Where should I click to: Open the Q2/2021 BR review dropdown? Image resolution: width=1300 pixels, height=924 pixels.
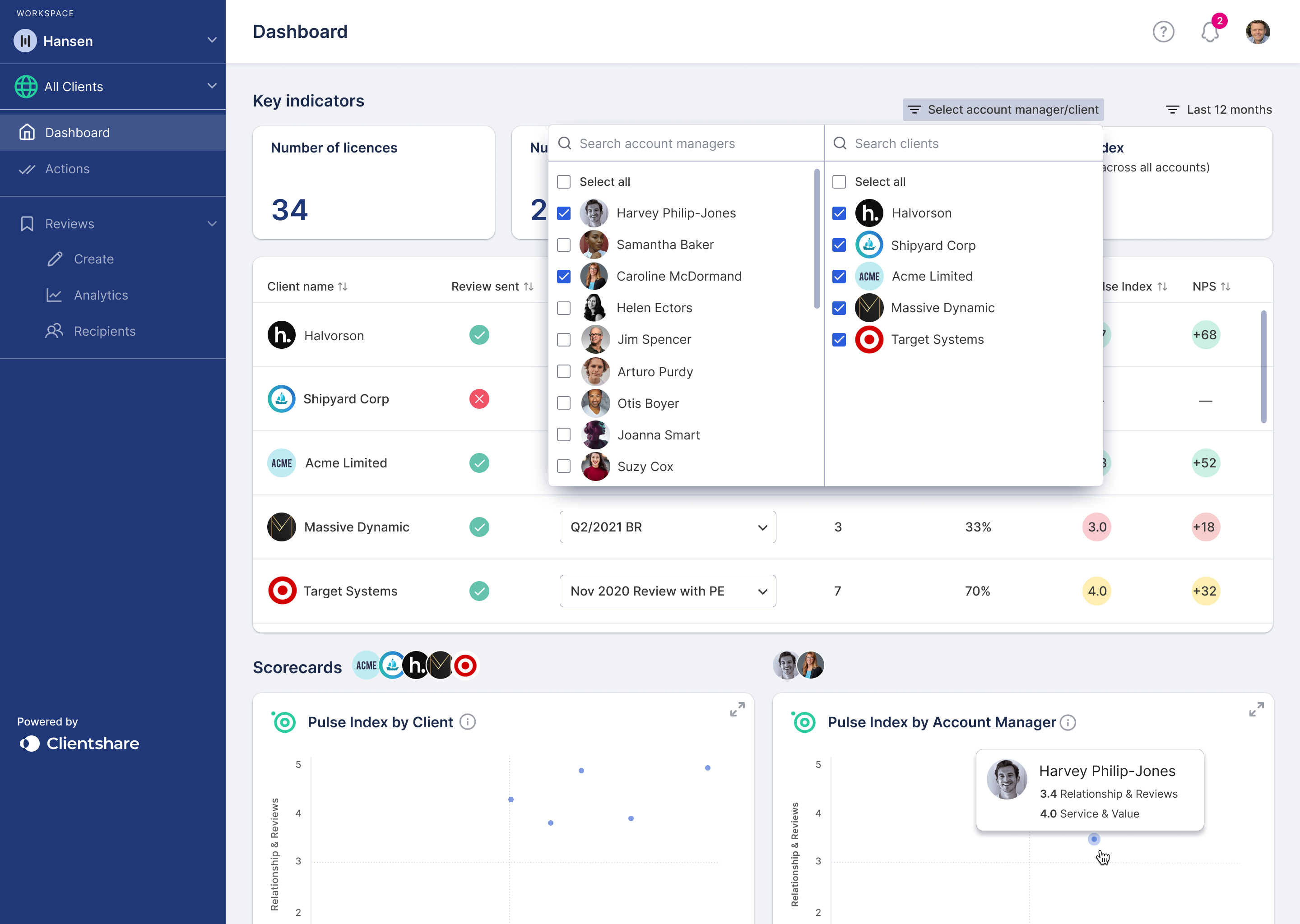pyautogui.click(x=667, y=527)
